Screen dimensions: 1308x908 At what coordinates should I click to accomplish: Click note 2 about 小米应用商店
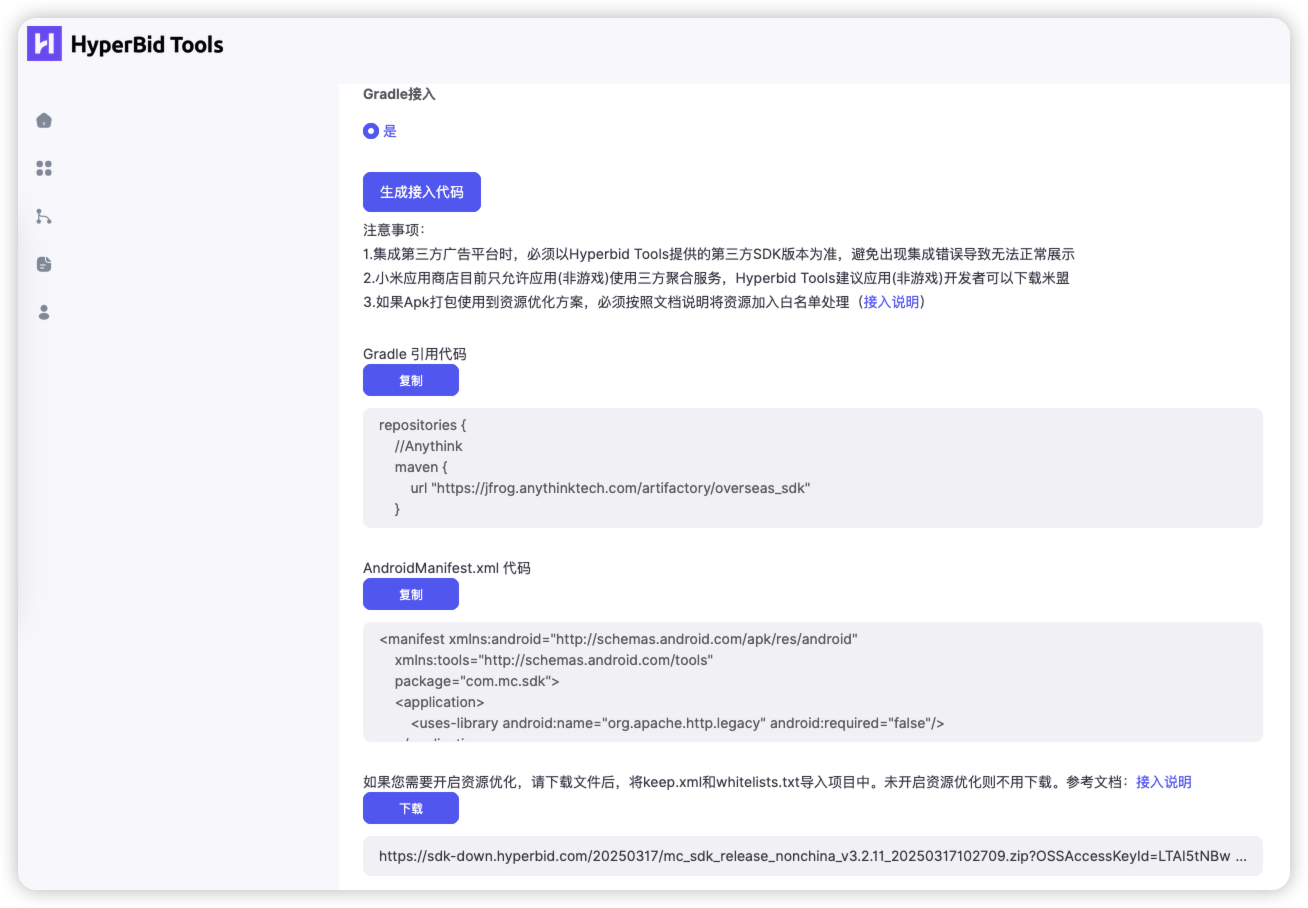pos(717,278)
